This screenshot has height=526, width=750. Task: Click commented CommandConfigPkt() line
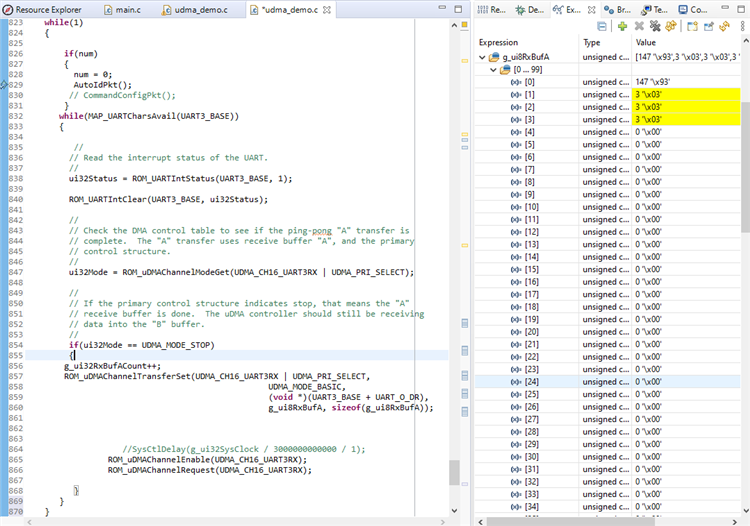point(122,95)
